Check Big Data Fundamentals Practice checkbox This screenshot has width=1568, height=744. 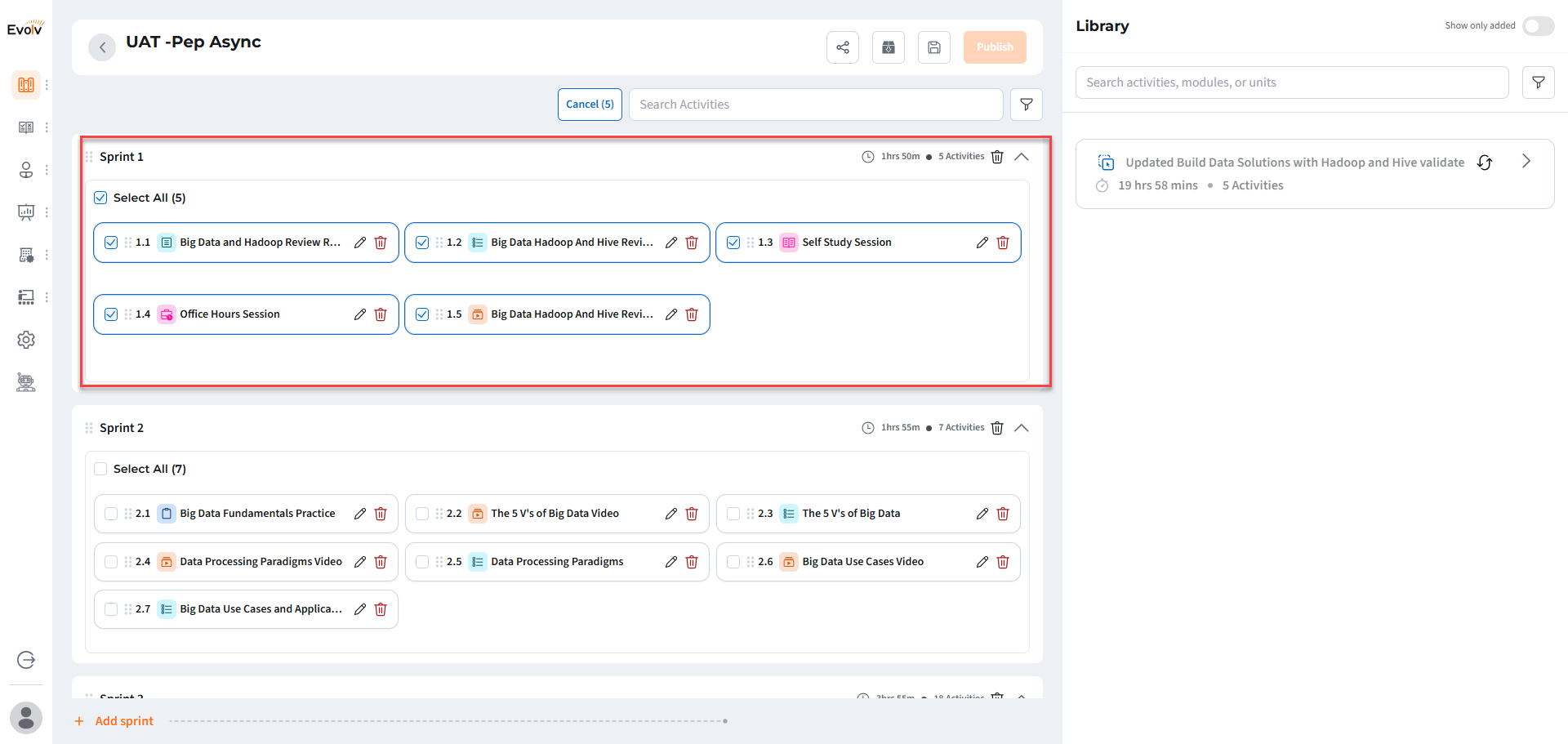pyautogui.click(x=111, y=514)
